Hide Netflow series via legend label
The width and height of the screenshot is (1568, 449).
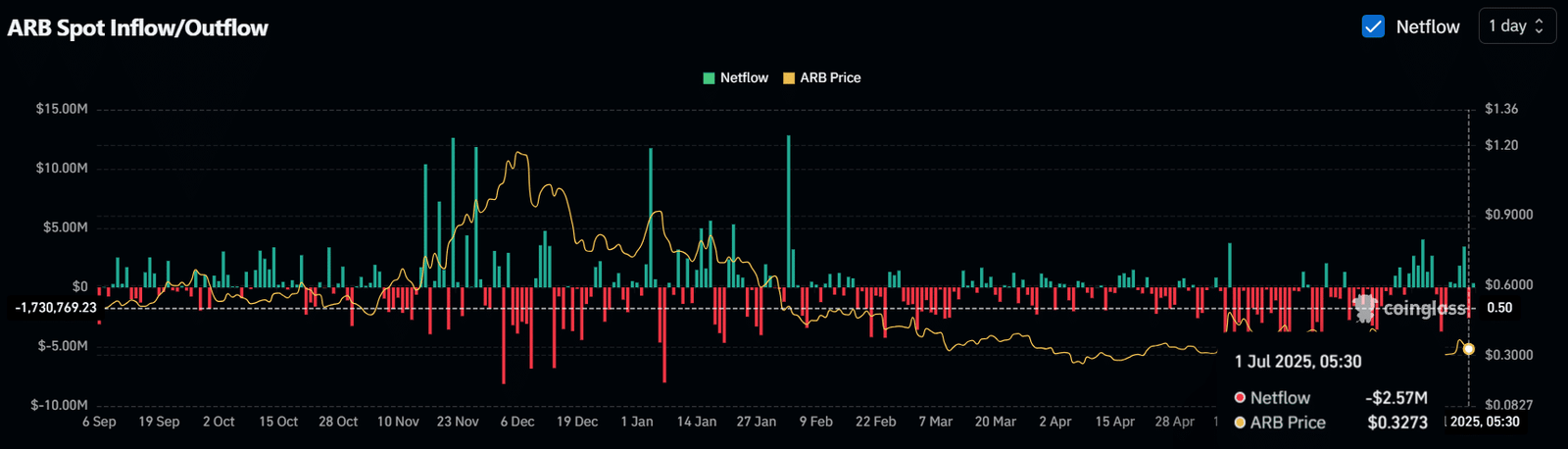744,77
